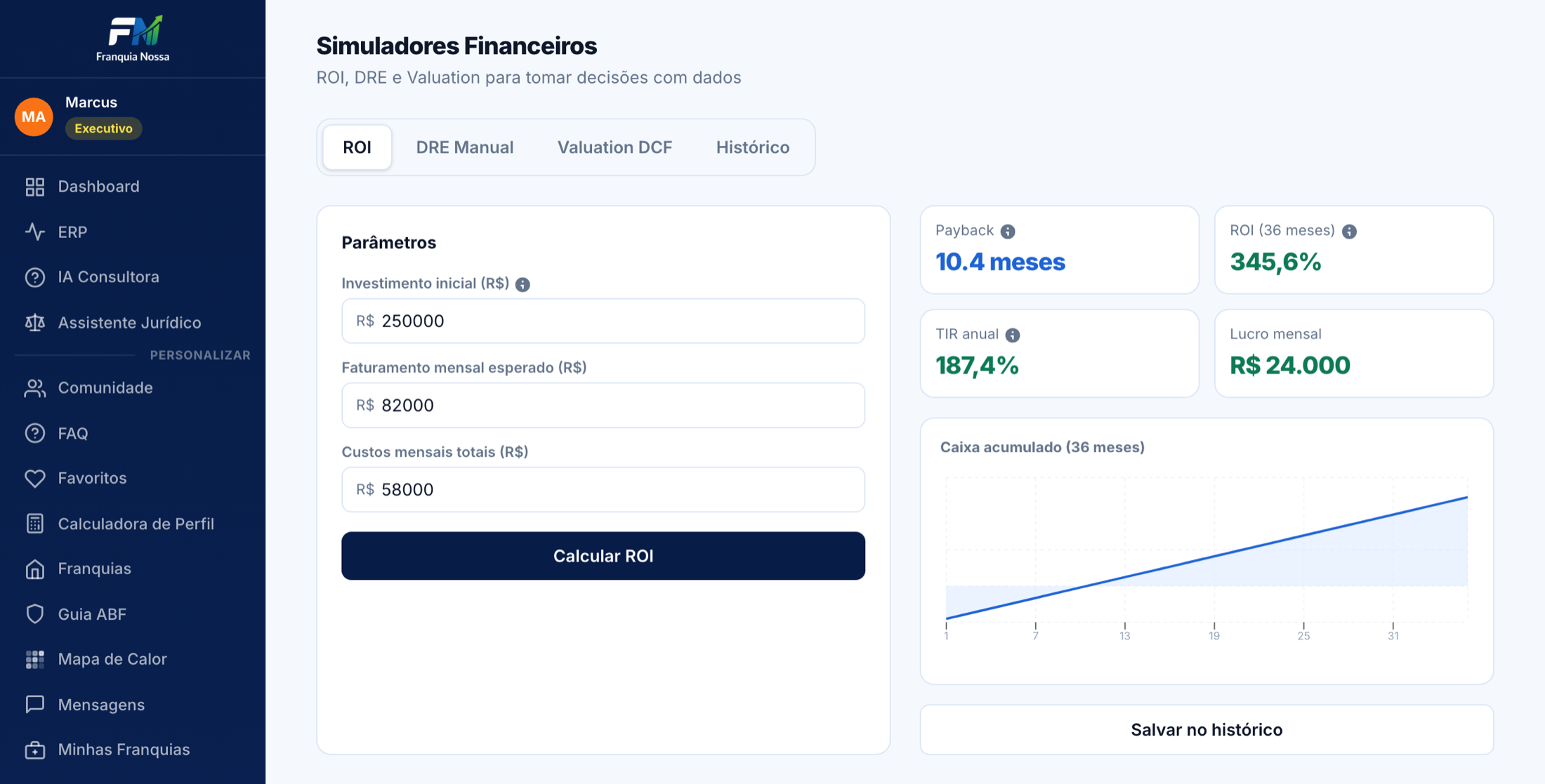Image resolution: width=1545 pixels, height=784 pixels.
Task: Click month 25 tick on chart axis
Action: (1303, 636)
